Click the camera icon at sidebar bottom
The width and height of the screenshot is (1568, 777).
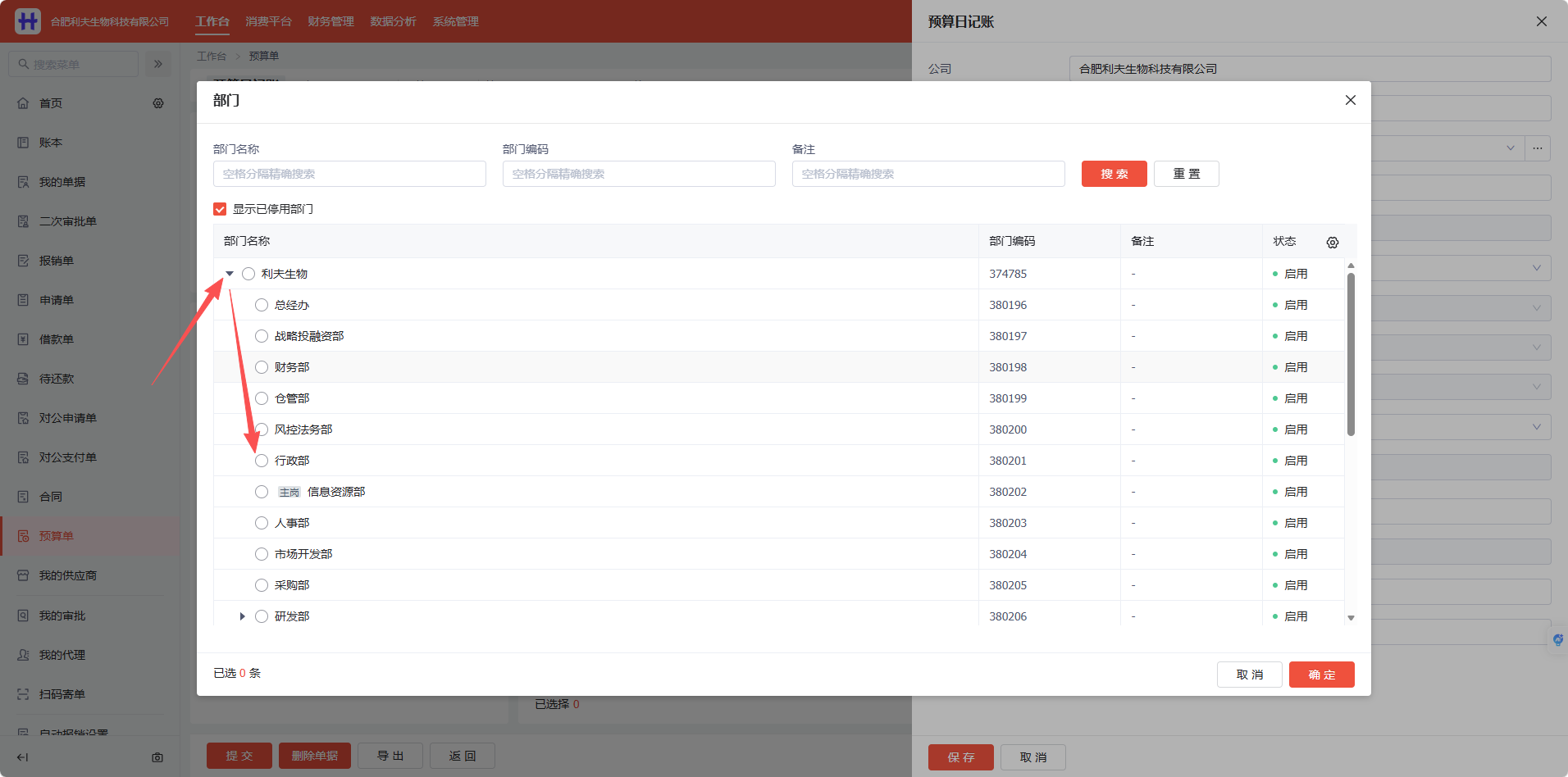pyautogui.click(x=157, y=757)
